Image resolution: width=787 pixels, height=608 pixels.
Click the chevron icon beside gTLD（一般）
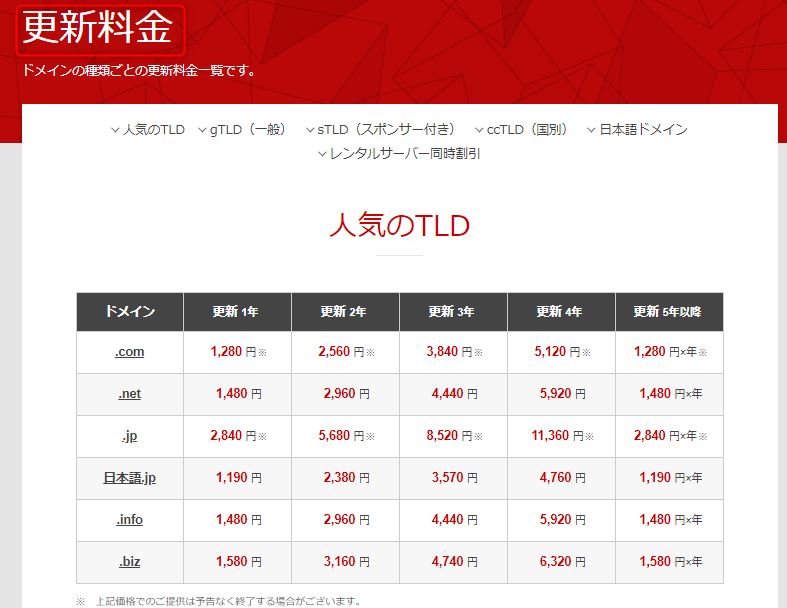[x=202, y=130]
